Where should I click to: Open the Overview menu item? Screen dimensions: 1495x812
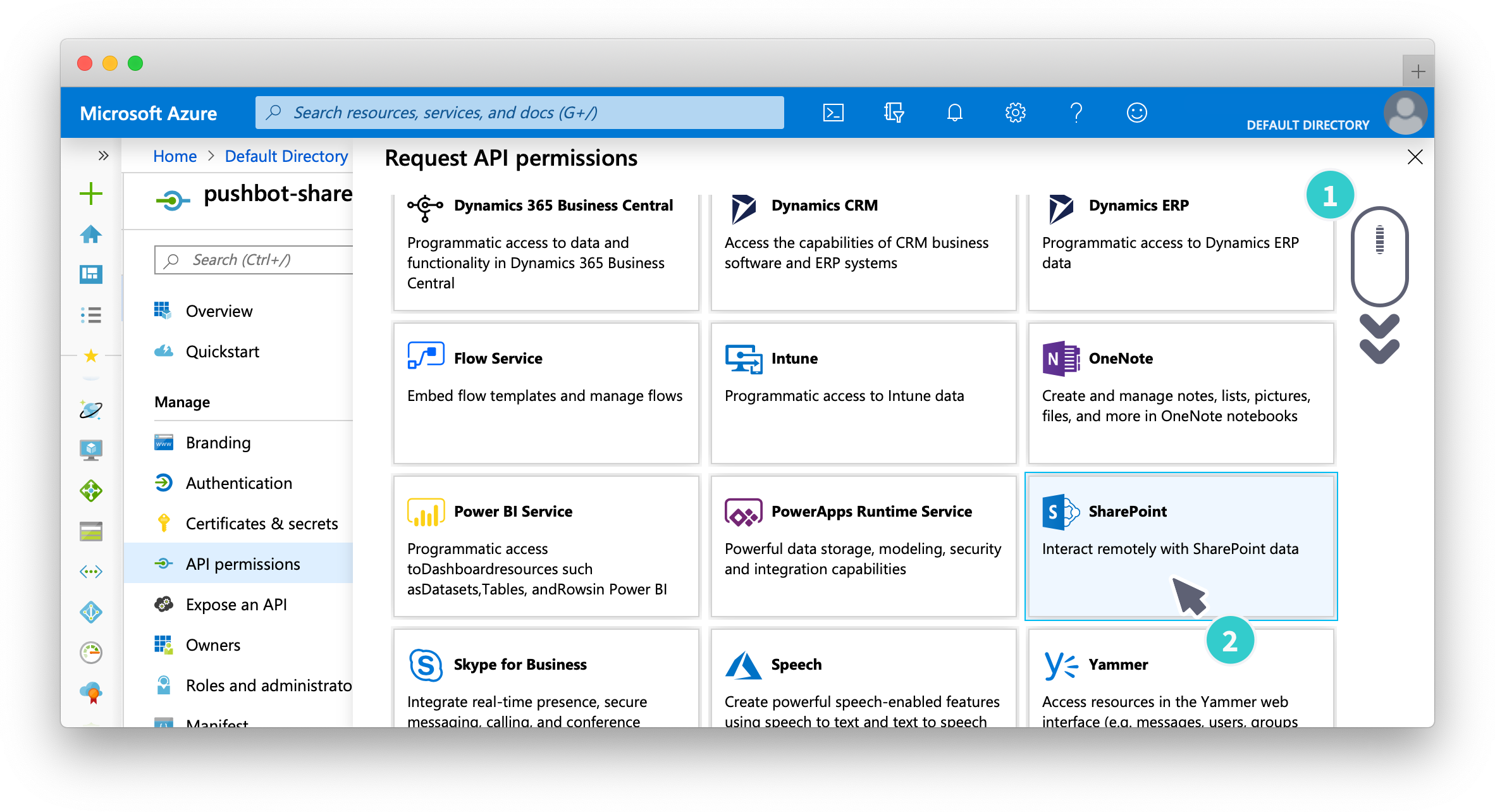pos(239,311)
